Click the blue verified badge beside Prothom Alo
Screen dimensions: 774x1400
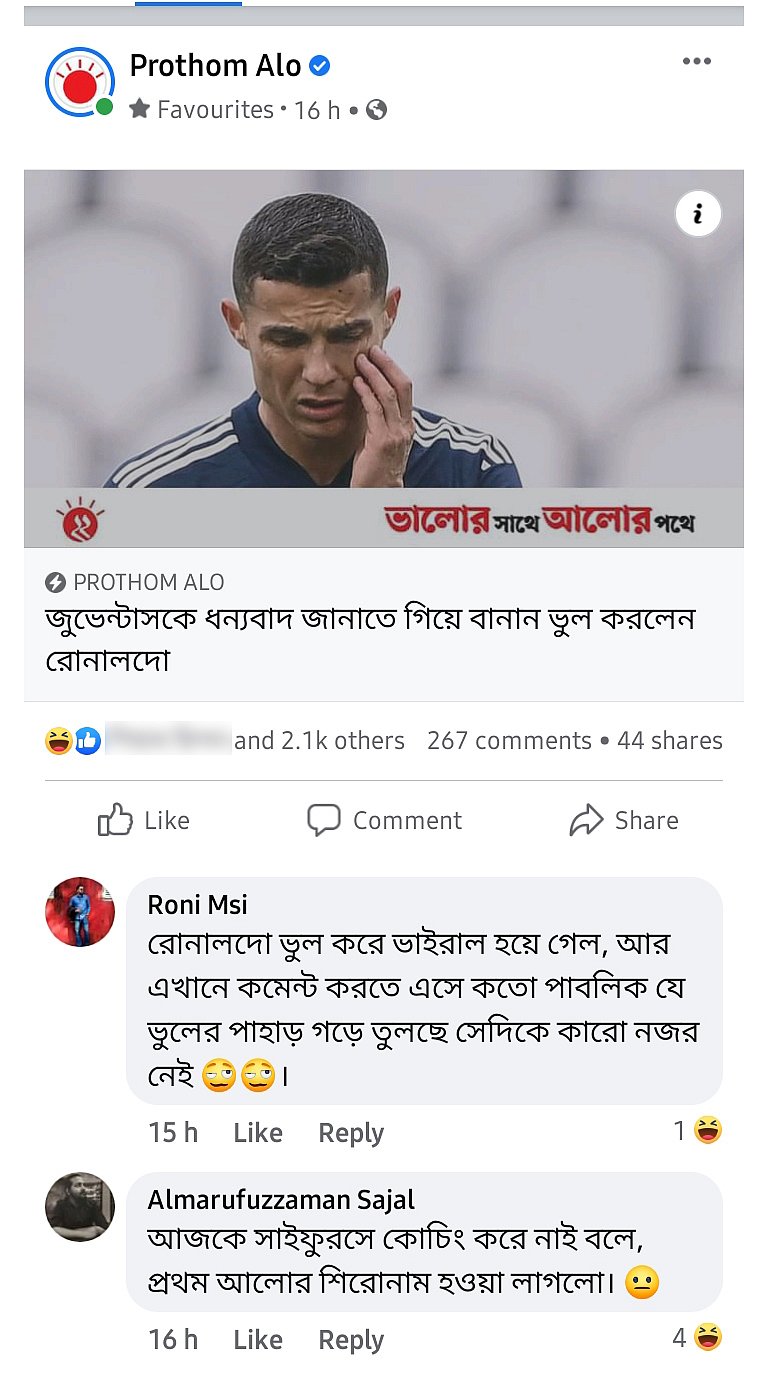pyautogui.click(x=320, y=67)
